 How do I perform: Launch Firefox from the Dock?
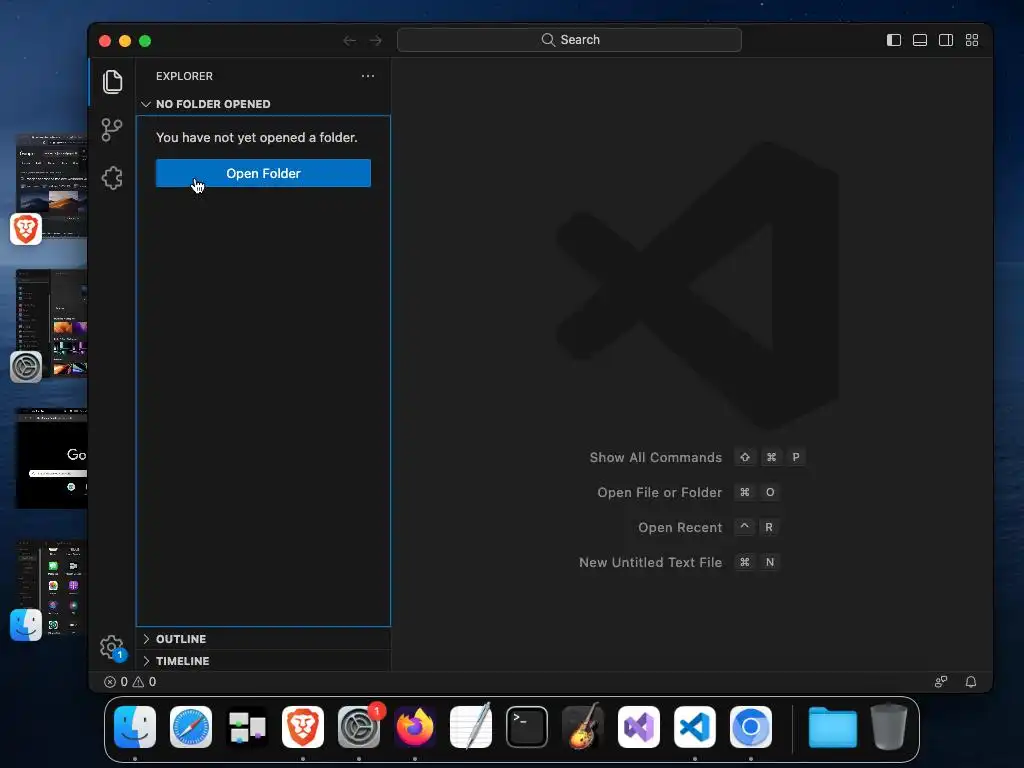(415, 727)
